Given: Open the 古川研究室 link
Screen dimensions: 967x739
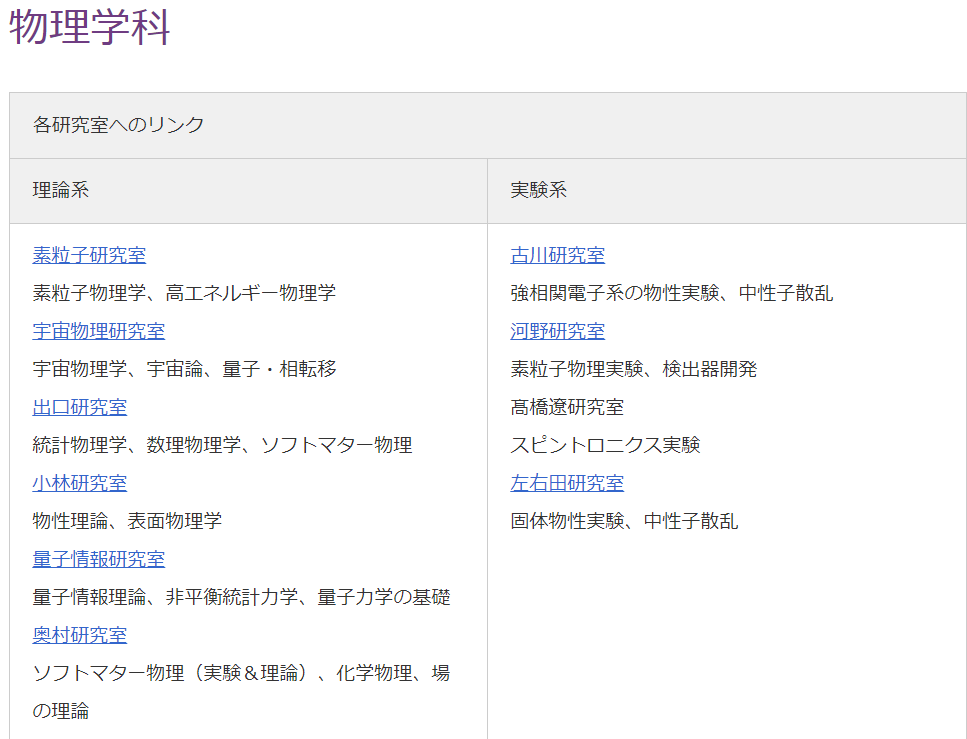Looking at the screenshot, I should tap(558, 255).
